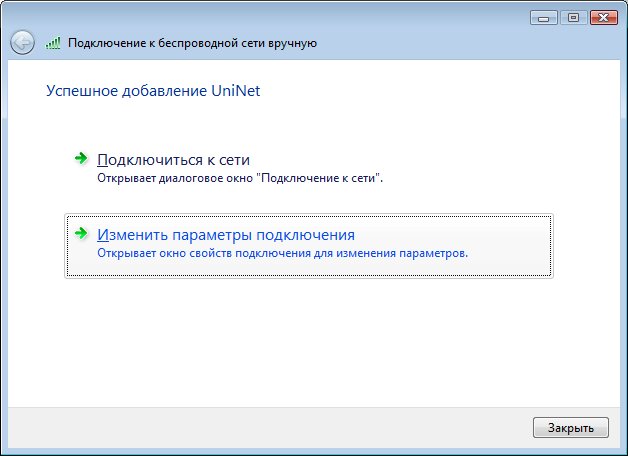Click the network name "UniNet" in heading
The width and height of the screenshot is (628, 456).
pyautogui.click(x=238, y=91)
